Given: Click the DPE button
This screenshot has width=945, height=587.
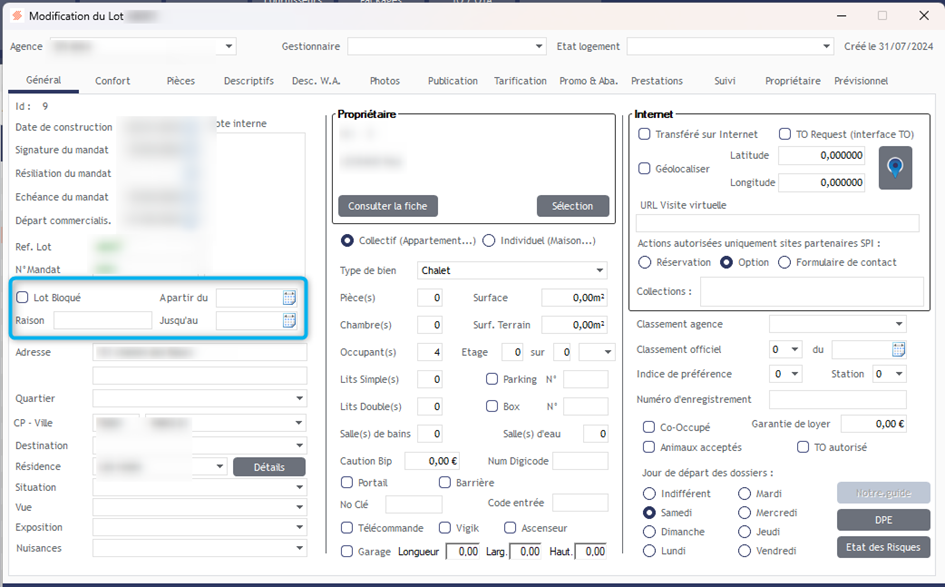Looking at the screenshot, I should [883, 520].
